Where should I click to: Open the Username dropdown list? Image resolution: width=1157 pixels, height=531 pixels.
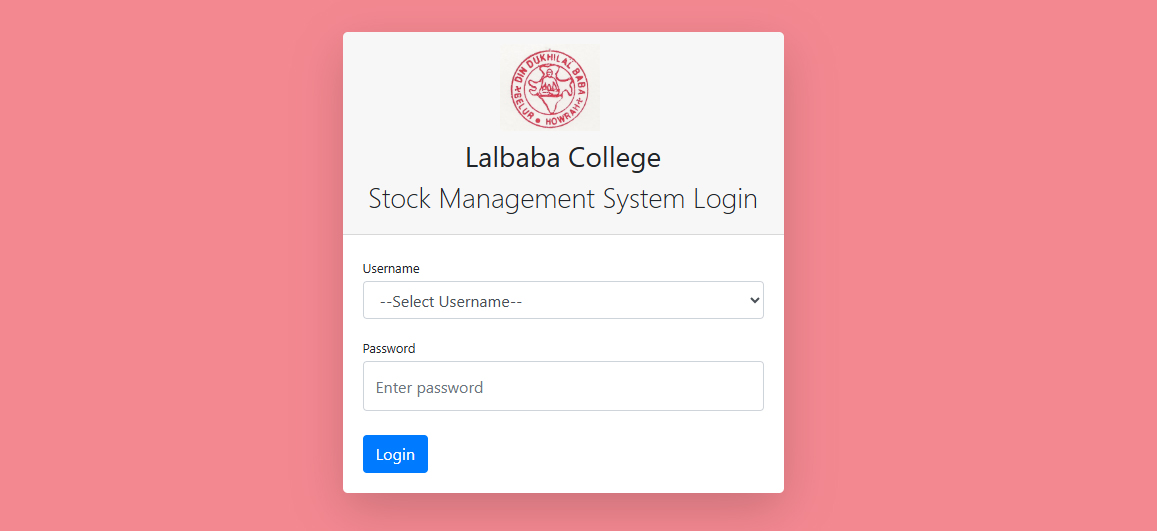click(x=563, y=300)
